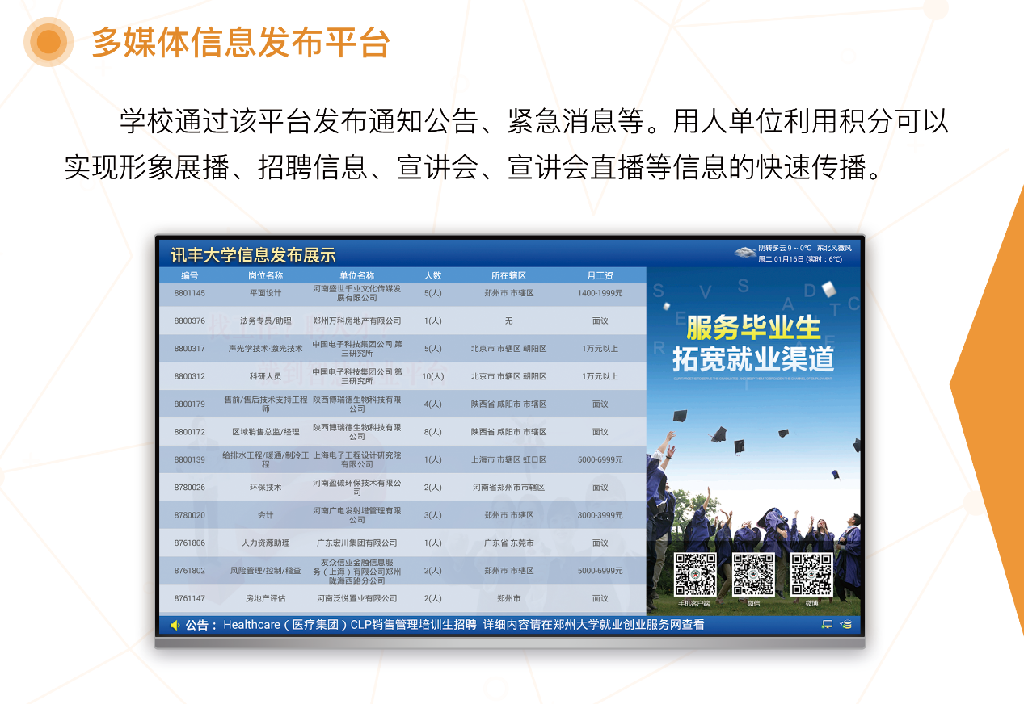
Task: Click the 编号 column header
Action: pos(189,276)
